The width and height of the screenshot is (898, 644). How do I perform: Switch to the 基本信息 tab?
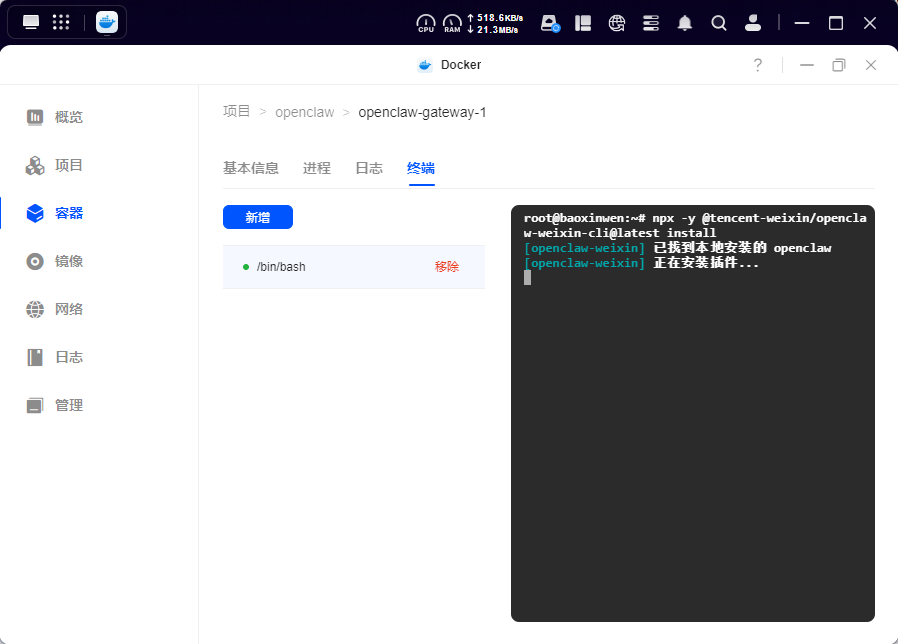tap(251, 168)
